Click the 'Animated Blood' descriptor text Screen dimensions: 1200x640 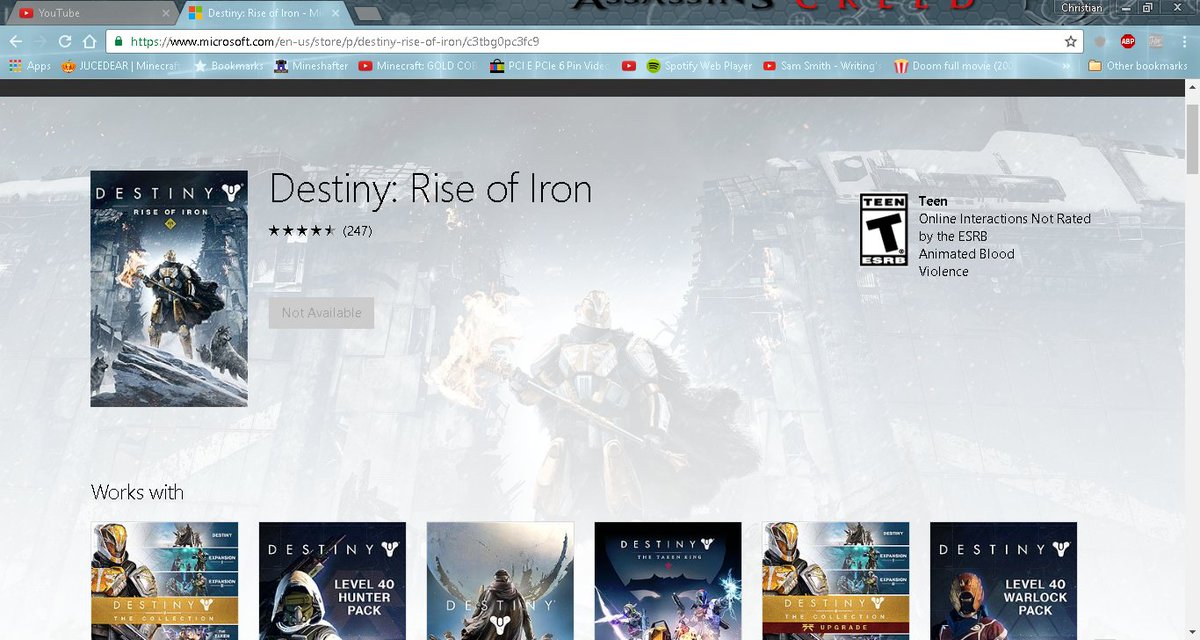tap(967, 254)
